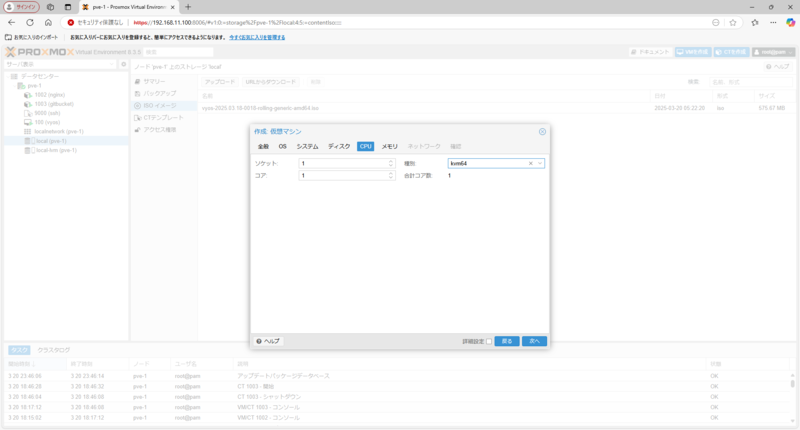
Task: Open the Copilot icon in Edge
Action: (790, 22)
